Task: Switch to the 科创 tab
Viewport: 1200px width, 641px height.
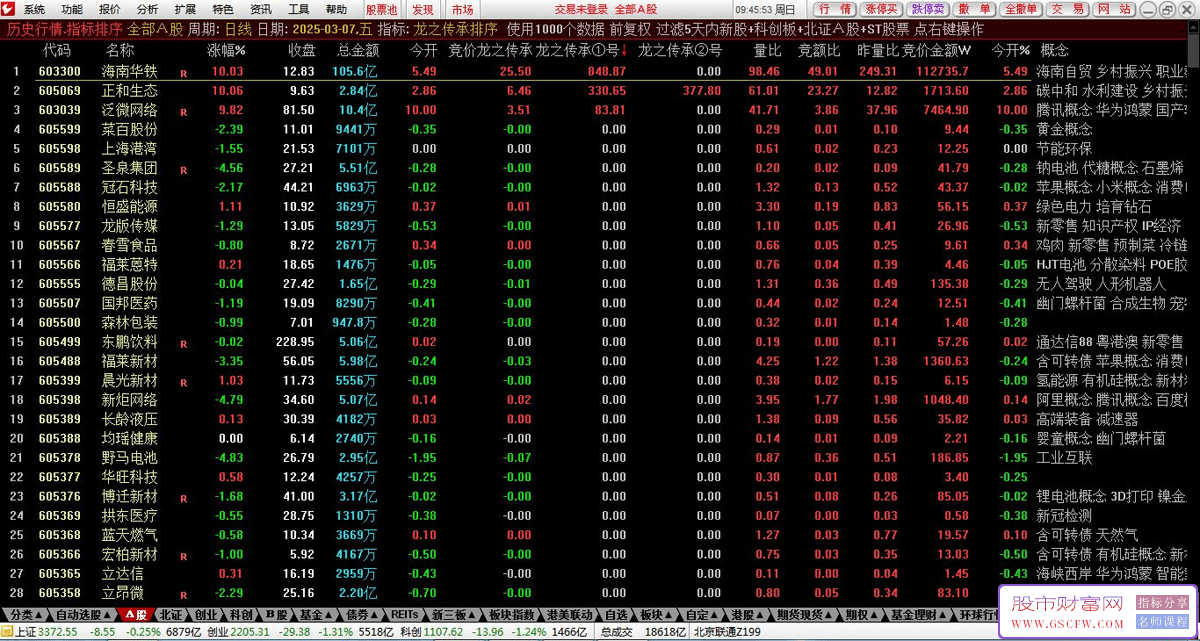Action: pos(241,614)
